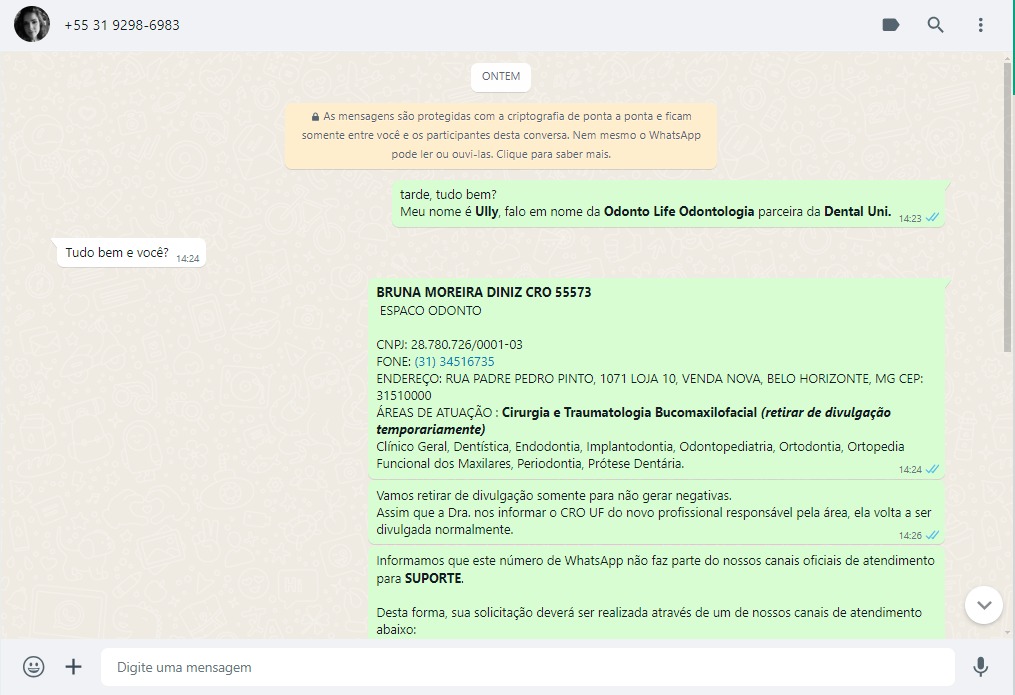Click the phone link (31) 34516735

[x=454, y=362]
